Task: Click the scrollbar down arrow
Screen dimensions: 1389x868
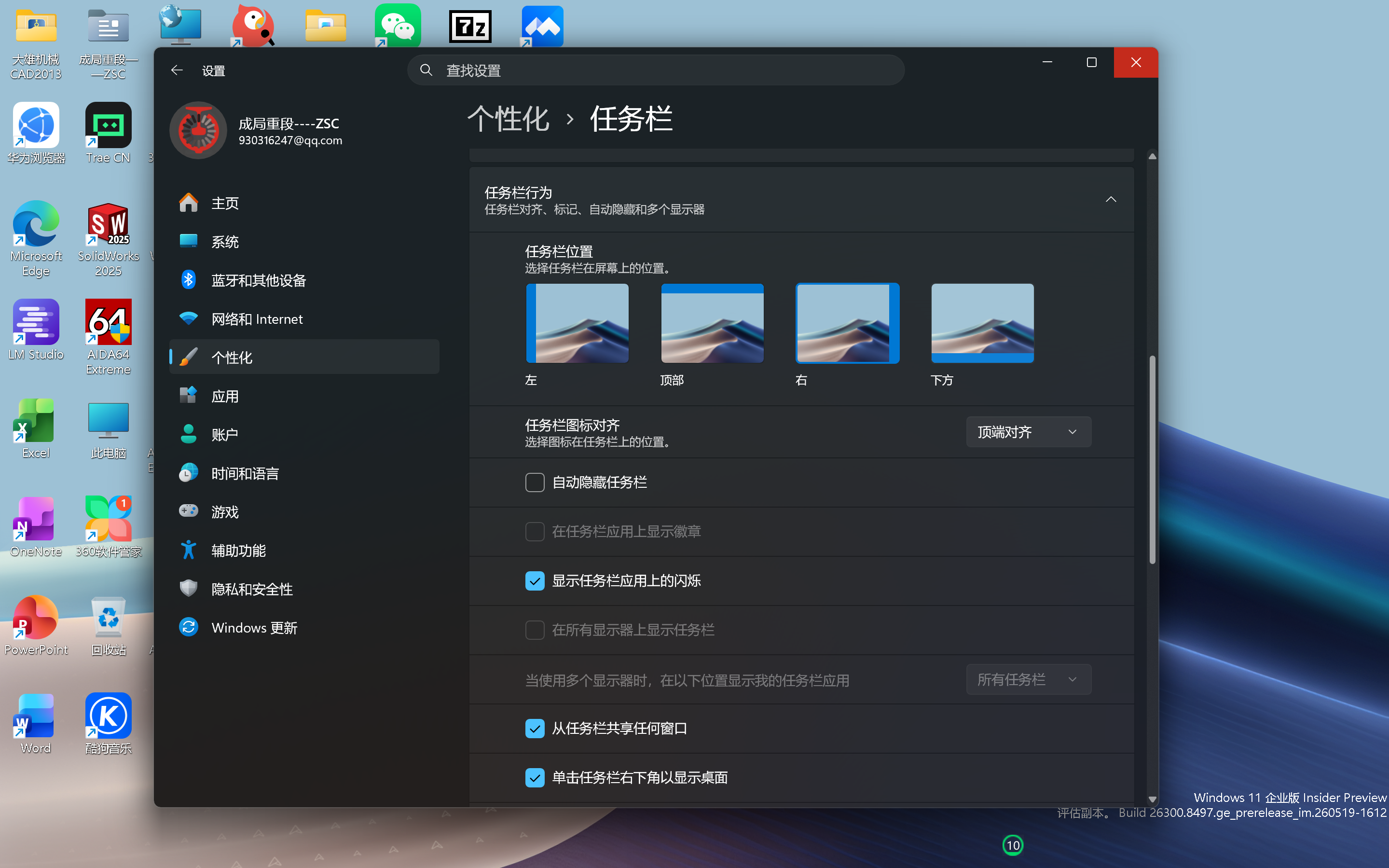Action: pos(1152,799)
